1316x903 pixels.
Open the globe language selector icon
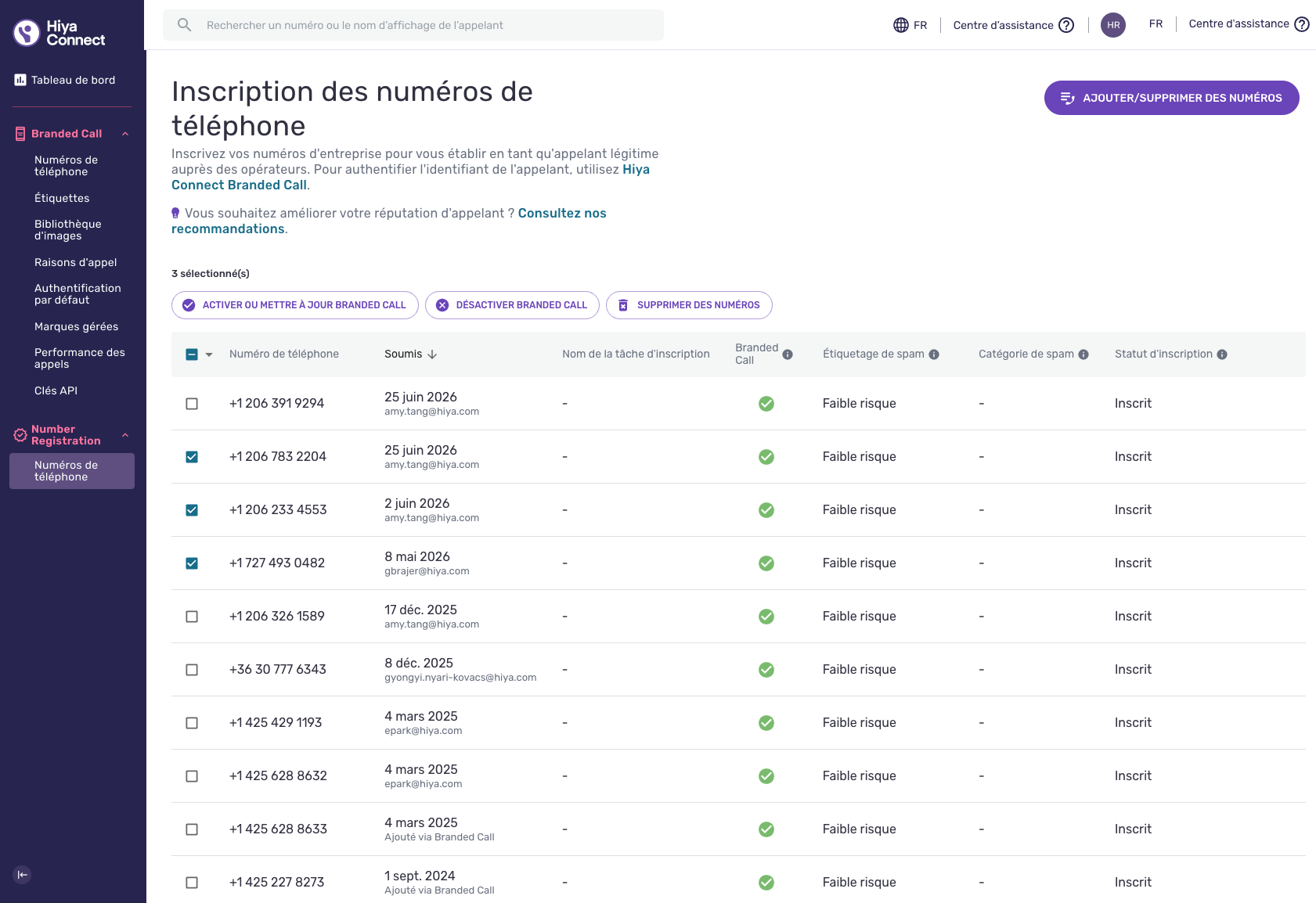tap(901, 25)
